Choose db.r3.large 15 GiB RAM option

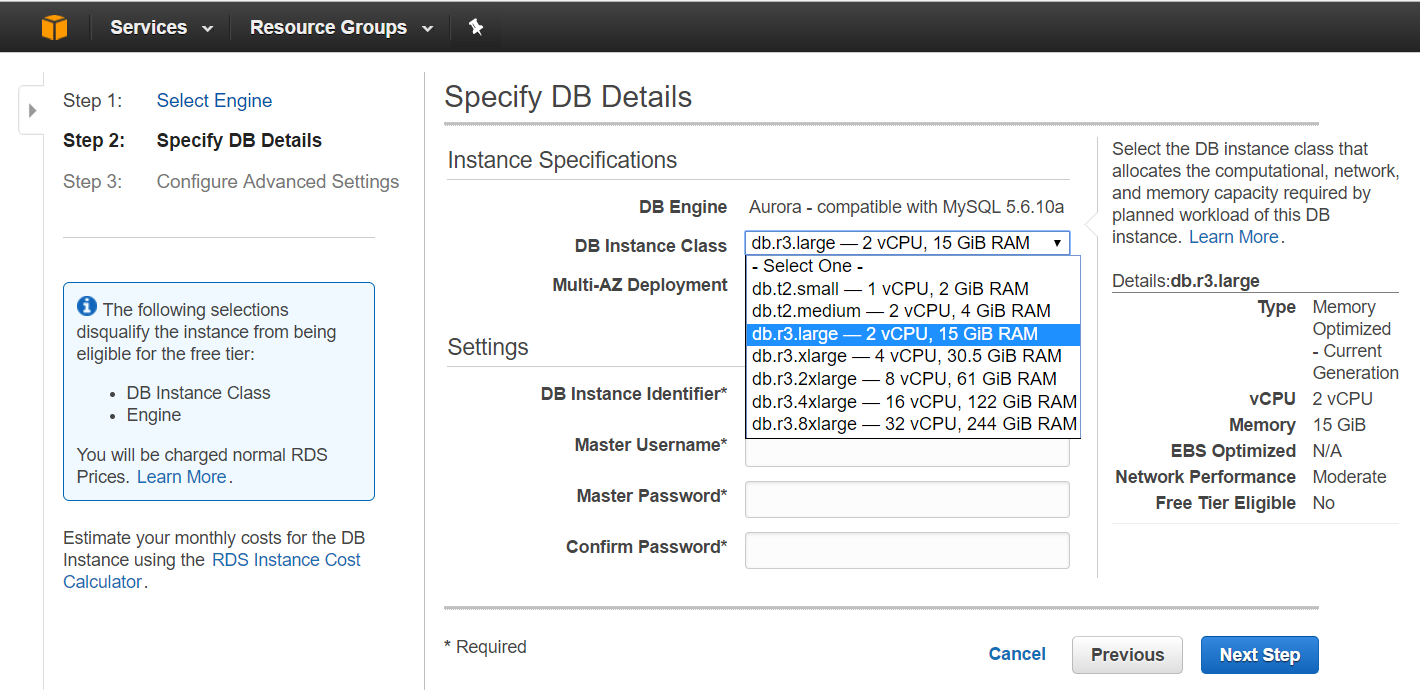point(913,334)
